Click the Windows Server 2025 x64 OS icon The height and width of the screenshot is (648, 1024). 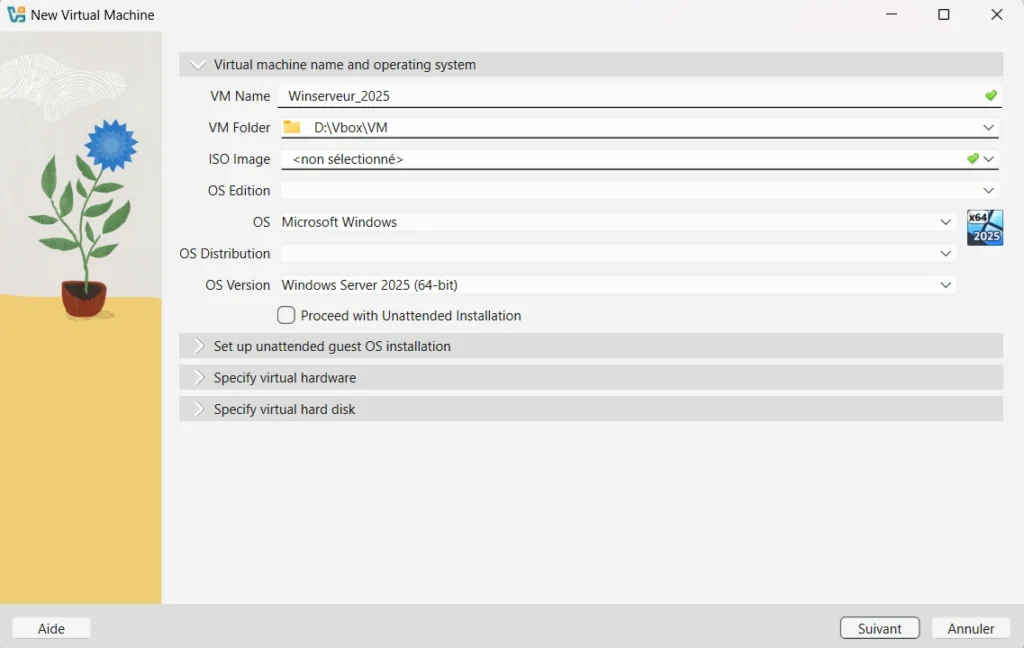985,227
